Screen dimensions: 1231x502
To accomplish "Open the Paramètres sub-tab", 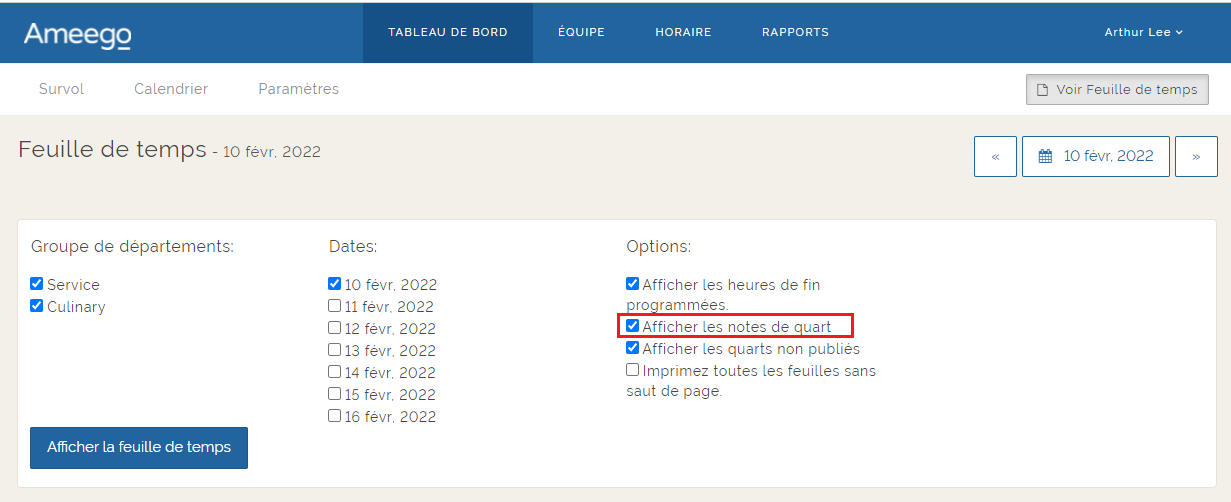I will click(298, 89).
